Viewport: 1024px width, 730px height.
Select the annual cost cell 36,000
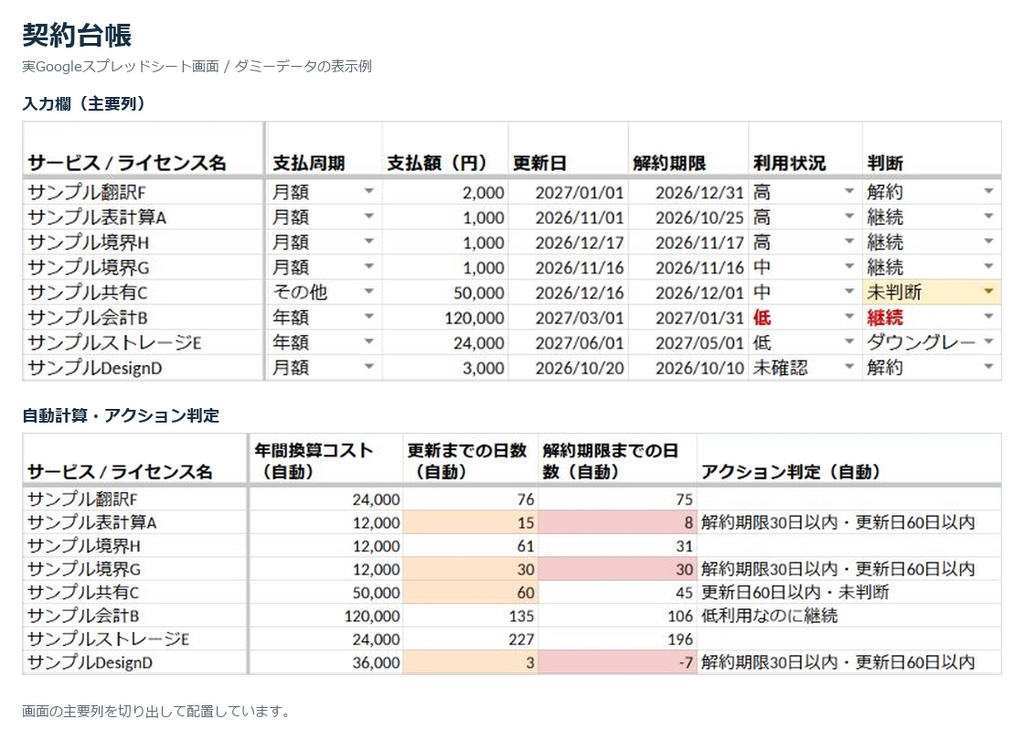point(325,662)
